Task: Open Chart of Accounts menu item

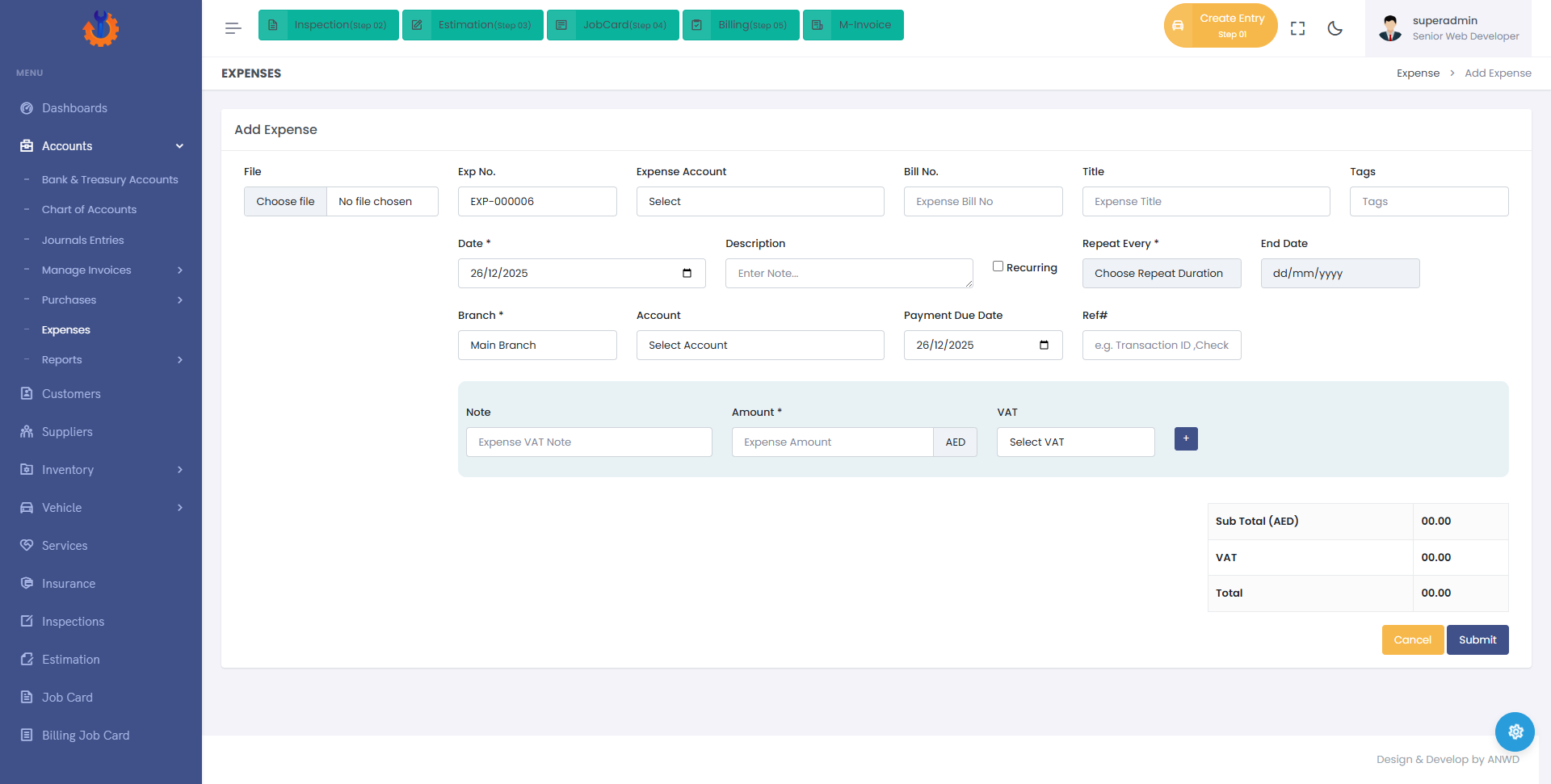Action: (89, 209)
